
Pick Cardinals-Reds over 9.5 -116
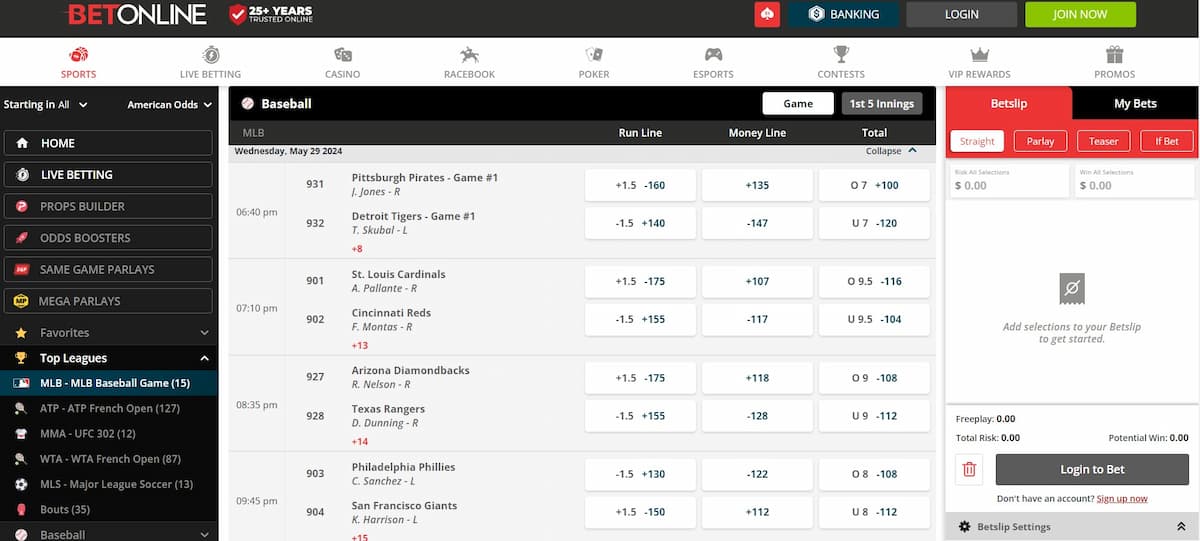[874, 281]
